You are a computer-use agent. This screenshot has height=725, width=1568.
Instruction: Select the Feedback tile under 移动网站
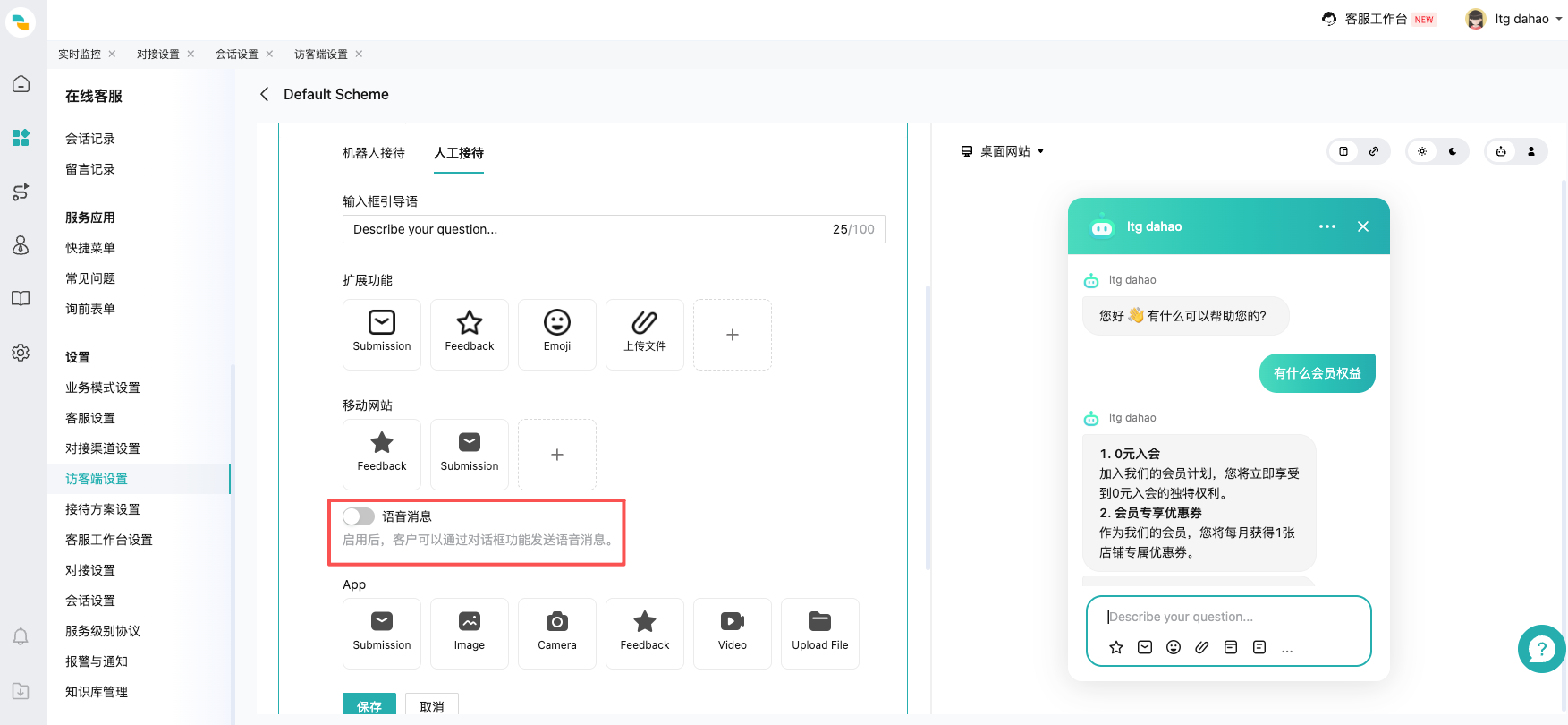coord(382,454)
